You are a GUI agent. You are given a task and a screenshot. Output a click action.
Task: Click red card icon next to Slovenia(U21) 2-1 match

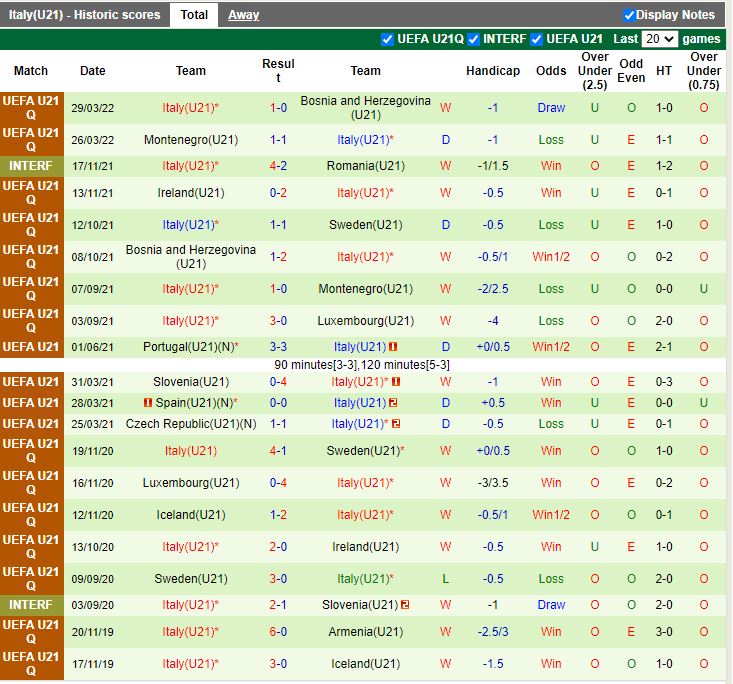pyautogui.click(x=405, y=605)
